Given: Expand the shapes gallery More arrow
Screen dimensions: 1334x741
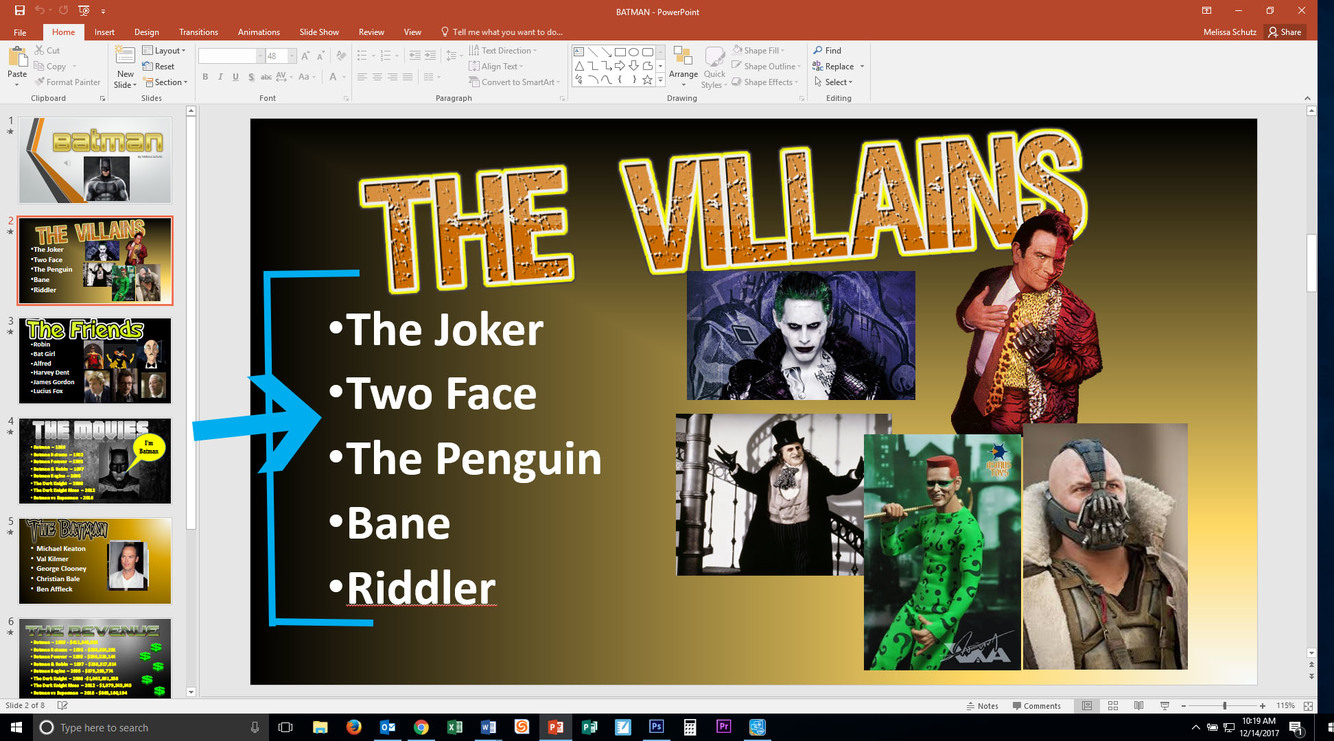Looking at the screenshot, I should click(x=660, y=80).
